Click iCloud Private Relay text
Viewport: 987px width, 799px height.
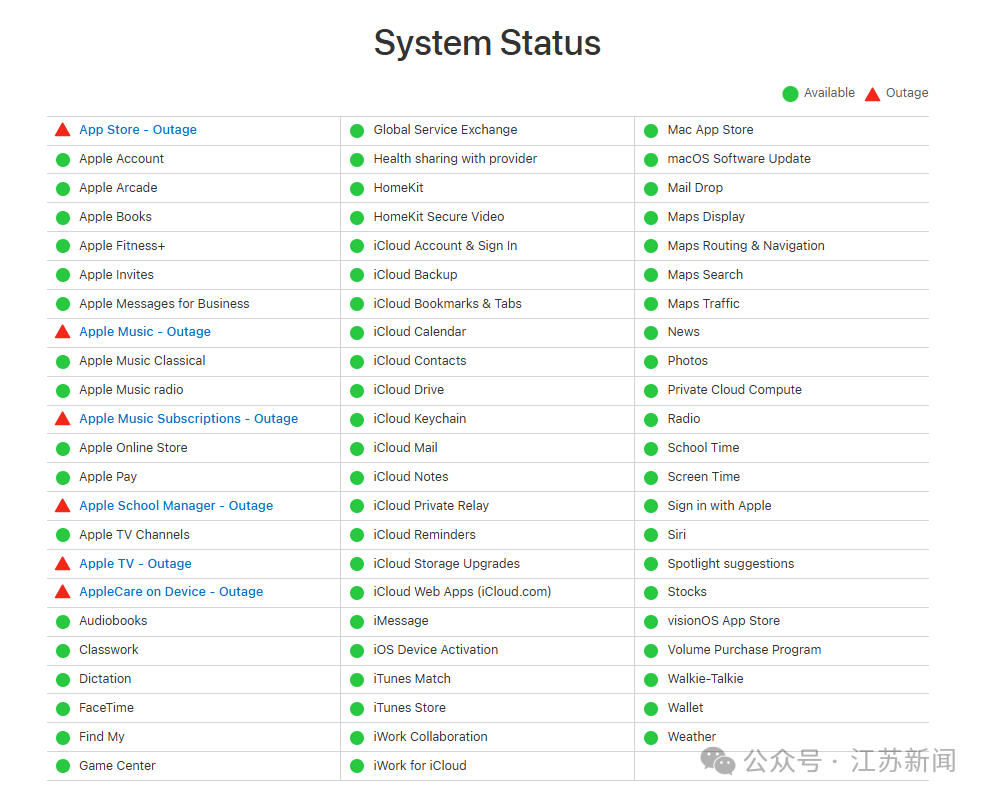tap(431, 506)
